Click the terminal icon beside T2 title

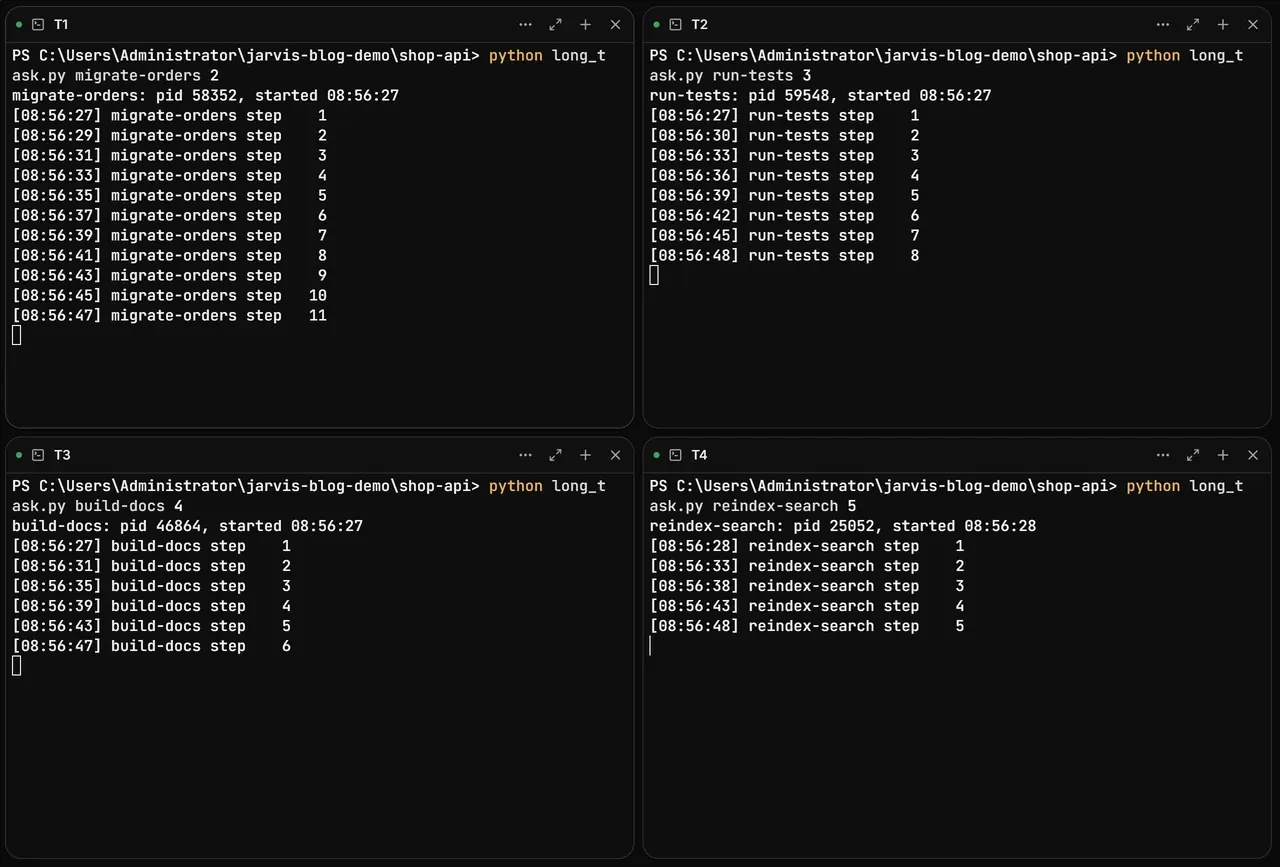pyautogui.click(x=675, y=24)
